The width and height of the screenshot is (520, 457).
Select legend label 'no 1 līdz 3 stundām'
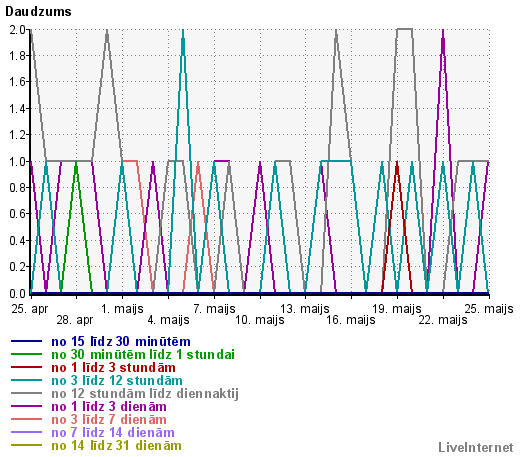(x=113, y=367)
